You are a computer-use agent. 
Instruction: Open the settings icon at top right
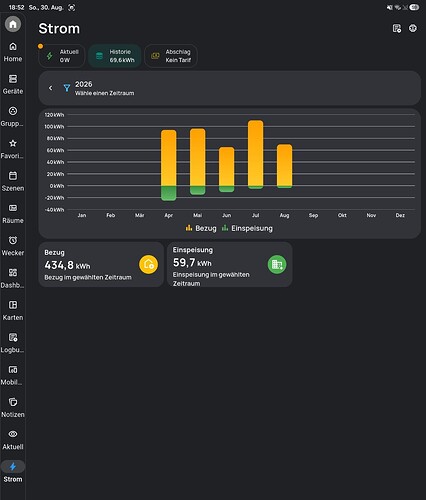point(413,28)
